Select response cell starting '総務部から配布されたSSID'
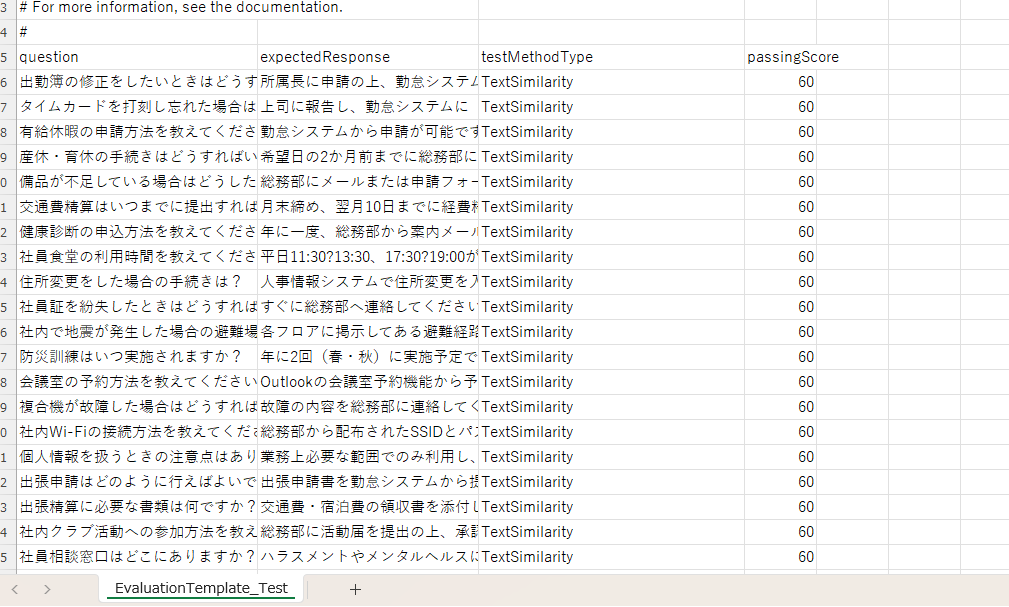Screen dimensions: 1009x607 368,432
